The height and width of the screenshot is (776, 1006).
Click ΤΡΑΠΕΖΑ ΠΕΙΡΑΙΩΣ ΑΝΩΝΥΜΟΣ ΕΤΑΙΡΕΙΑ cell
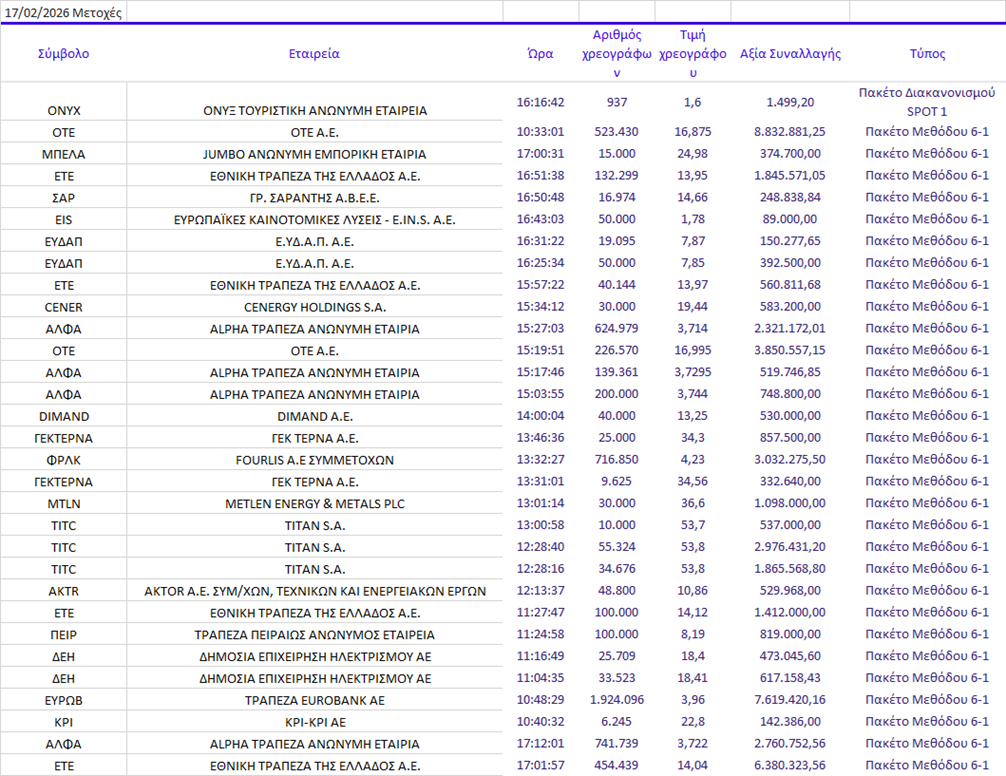(314, 634)
